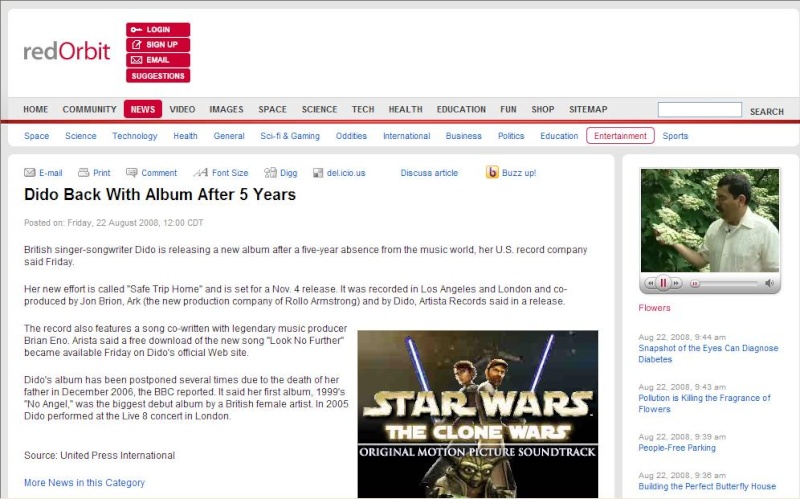The height and width of the screenshot is (499, 800).
Task: Pause the Flowers video
Action: pos(663,283)
